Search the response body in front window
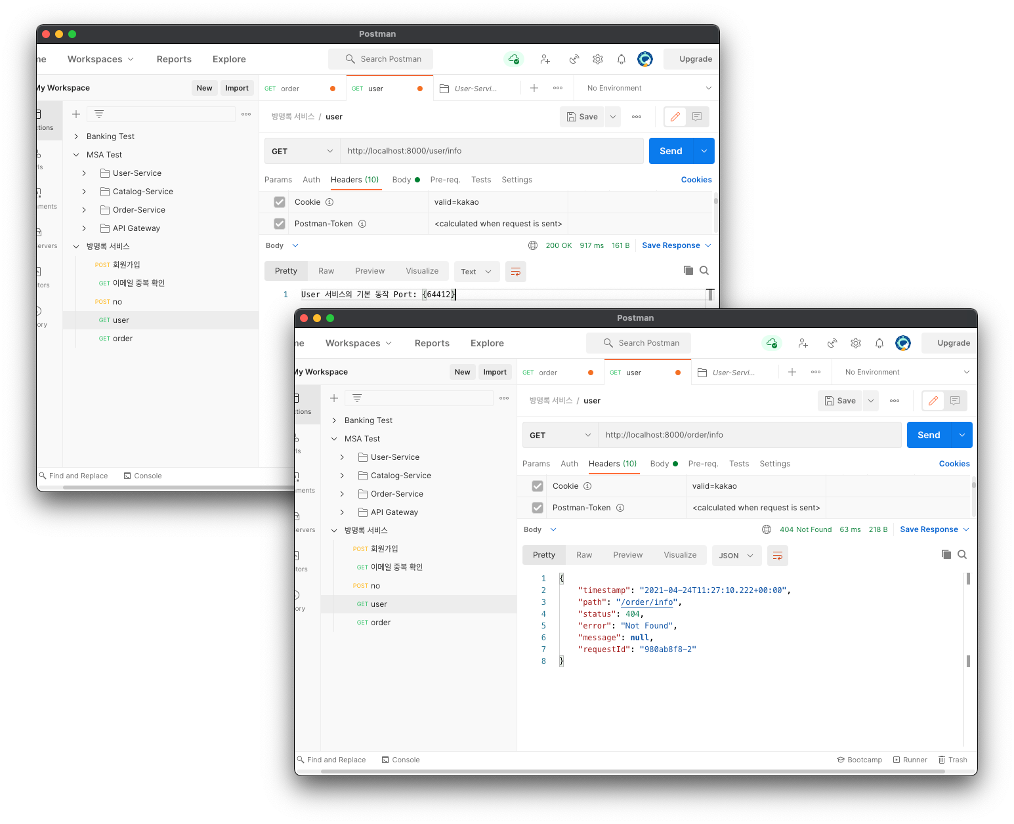1014x824 pixels. coord(962,554)
